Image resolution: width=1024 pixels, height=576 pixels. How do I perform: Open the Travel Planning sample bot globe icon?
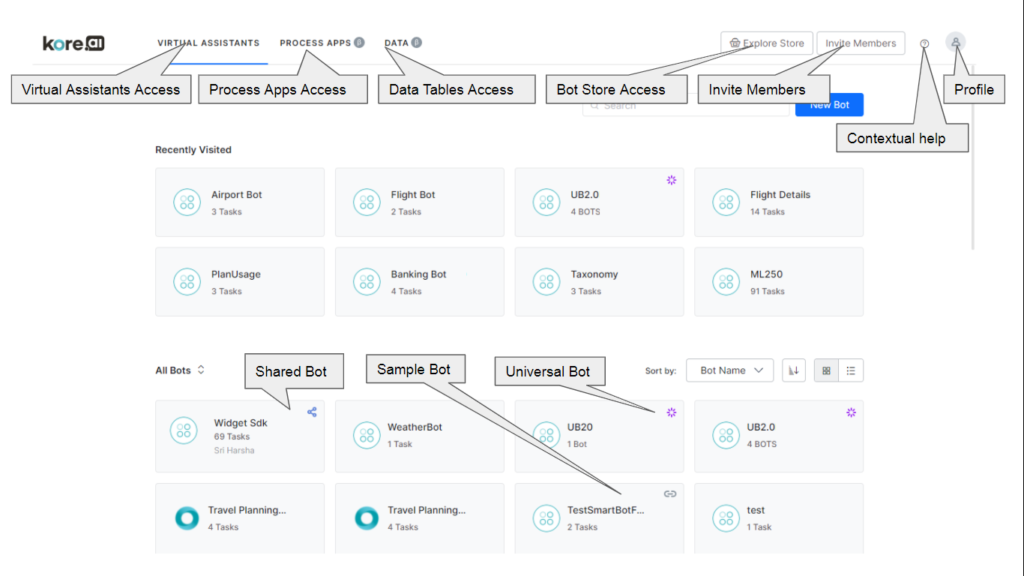(186, 518)
